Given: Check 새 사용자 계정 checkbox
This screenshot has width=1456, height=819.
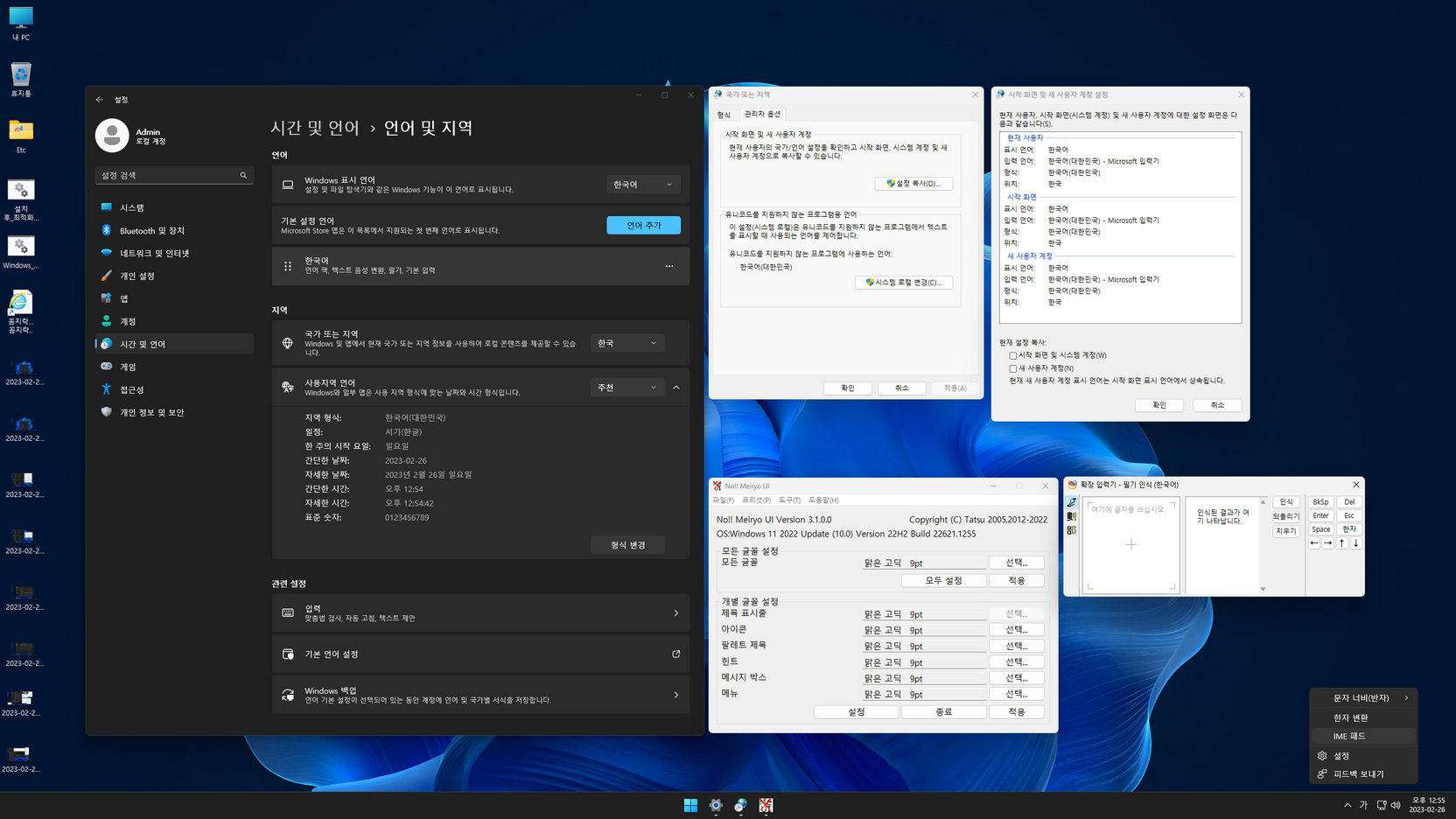Looking at the screenshot, I should [x=1013, y=368].
